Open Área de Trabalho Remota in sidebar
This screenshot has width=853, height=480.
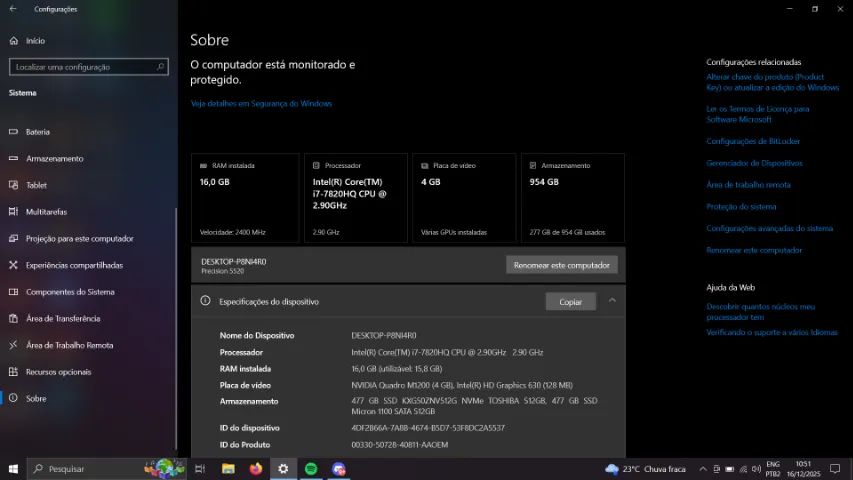69,345
